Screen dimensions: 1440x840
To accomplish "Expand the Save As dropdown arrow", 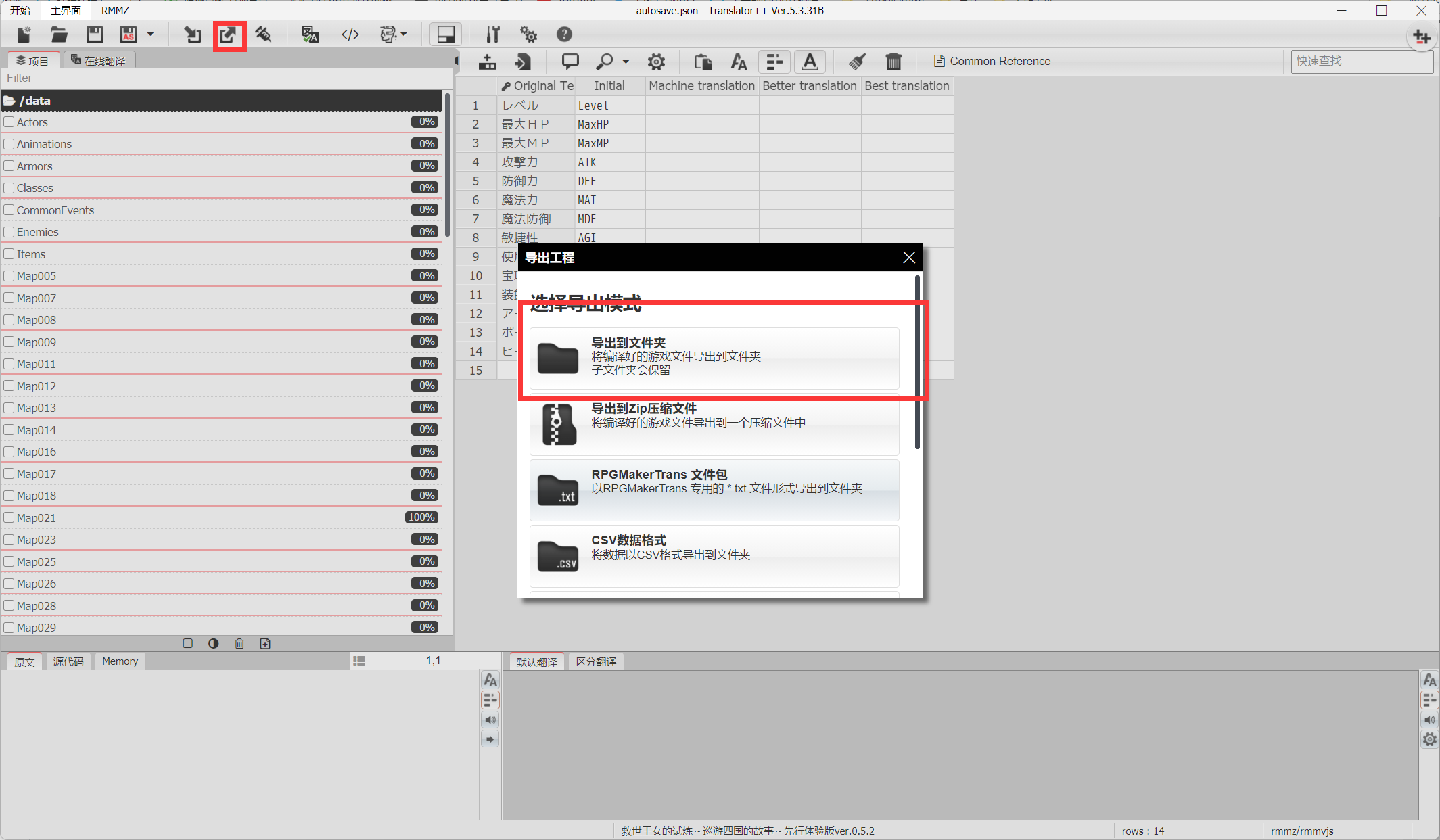I will pos(150,34).
